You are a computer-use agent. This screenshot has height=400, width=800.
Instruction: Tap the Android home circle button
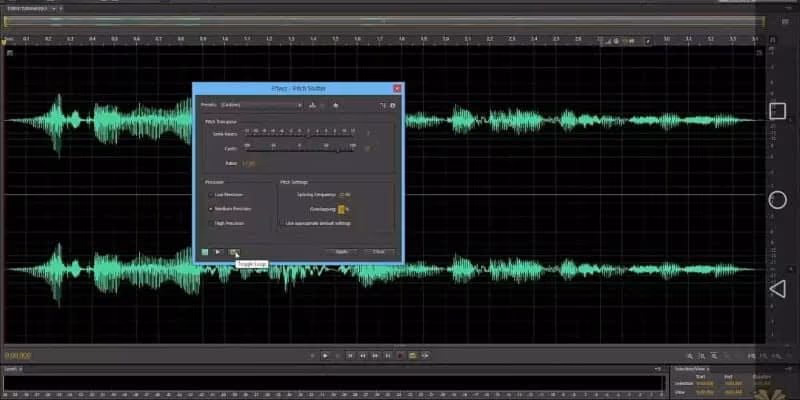(777, 200)
